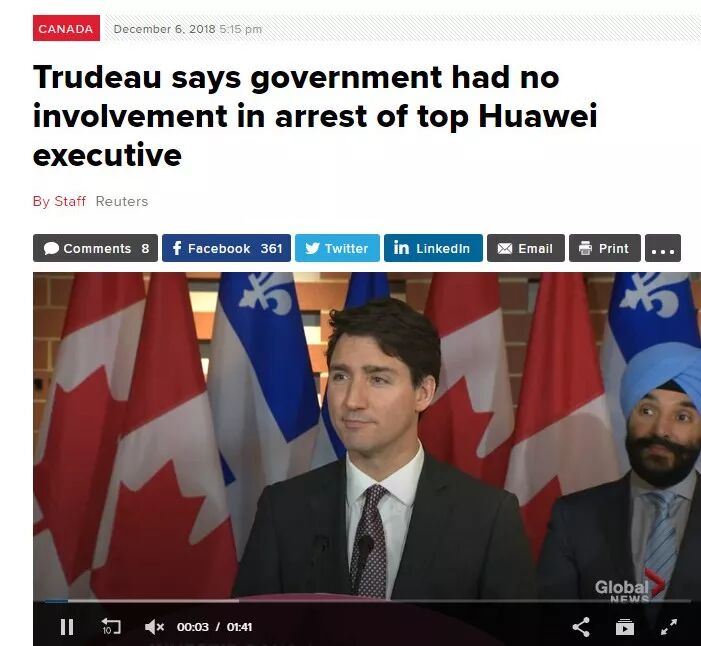Click the Reuters source label
The height and width of the screenshot is (646, 701).
(x=122, y=201)
